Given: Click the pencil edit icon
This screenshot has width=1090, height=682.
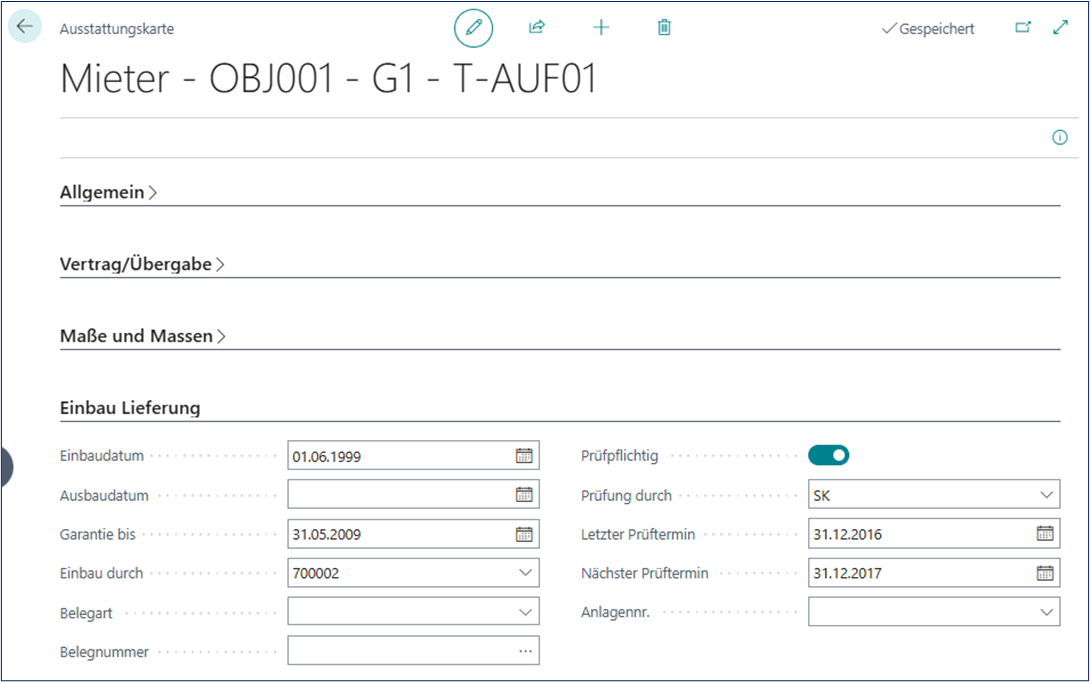Looking at the screenshot, I should pyautogui.click(x=473, y=28).
